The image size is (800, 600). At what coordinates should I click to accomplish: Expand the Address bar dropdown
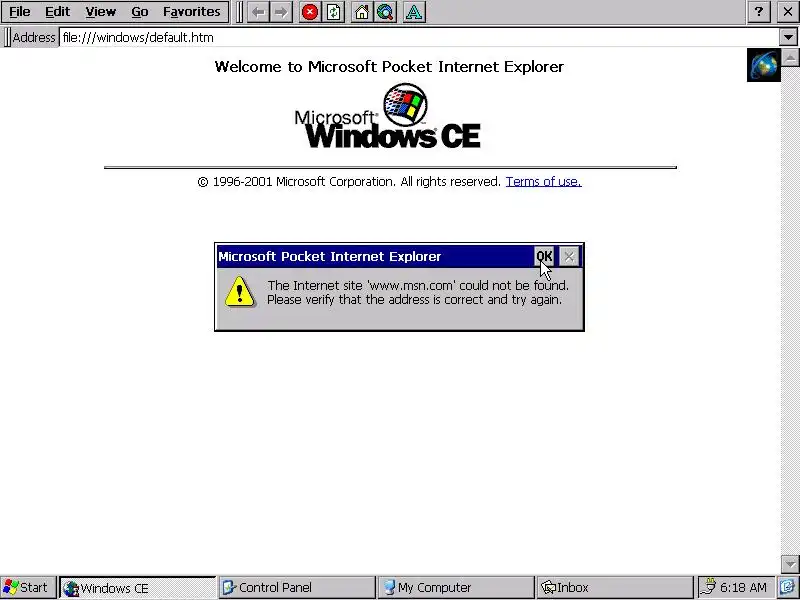[x=788, y=37]
